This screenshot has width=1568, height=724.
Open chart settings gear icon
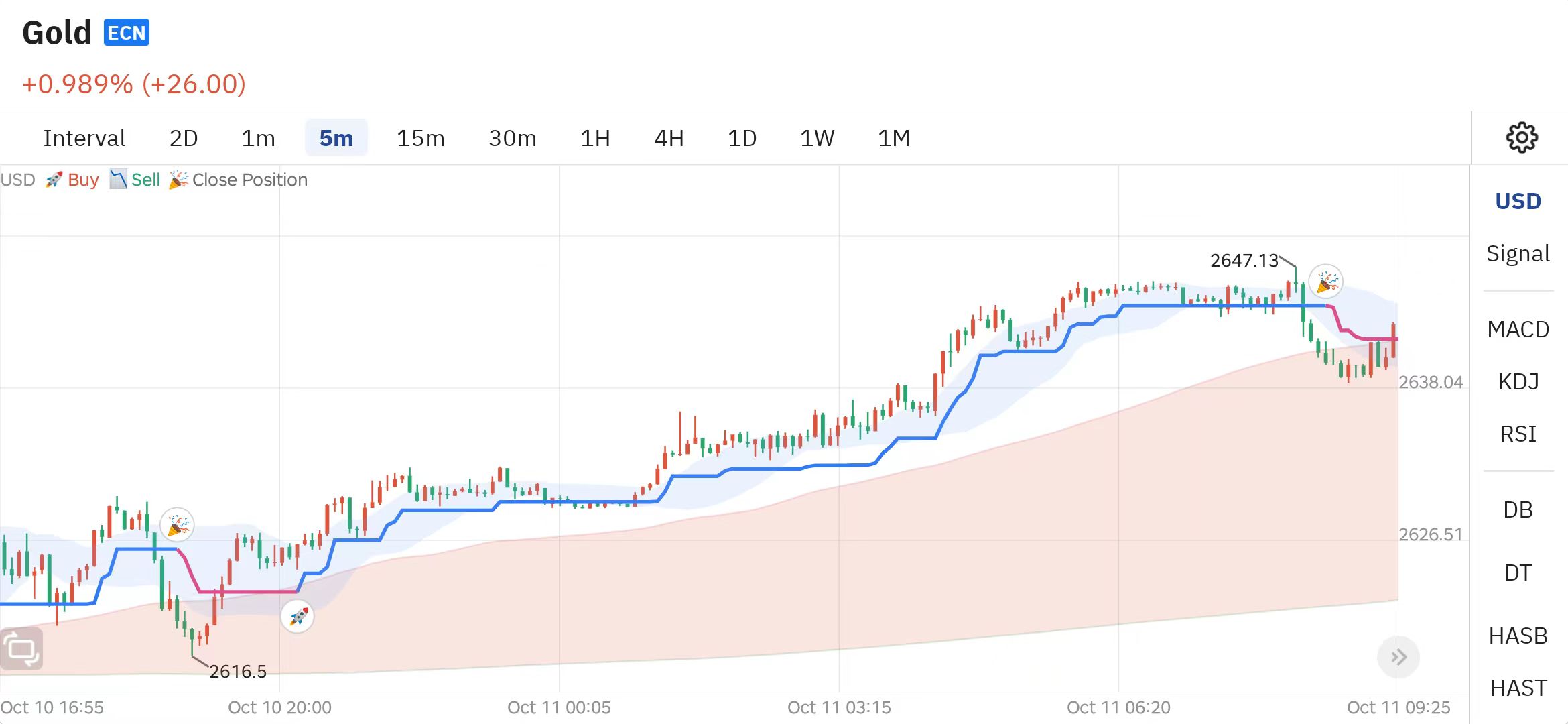click(1521, 137)
